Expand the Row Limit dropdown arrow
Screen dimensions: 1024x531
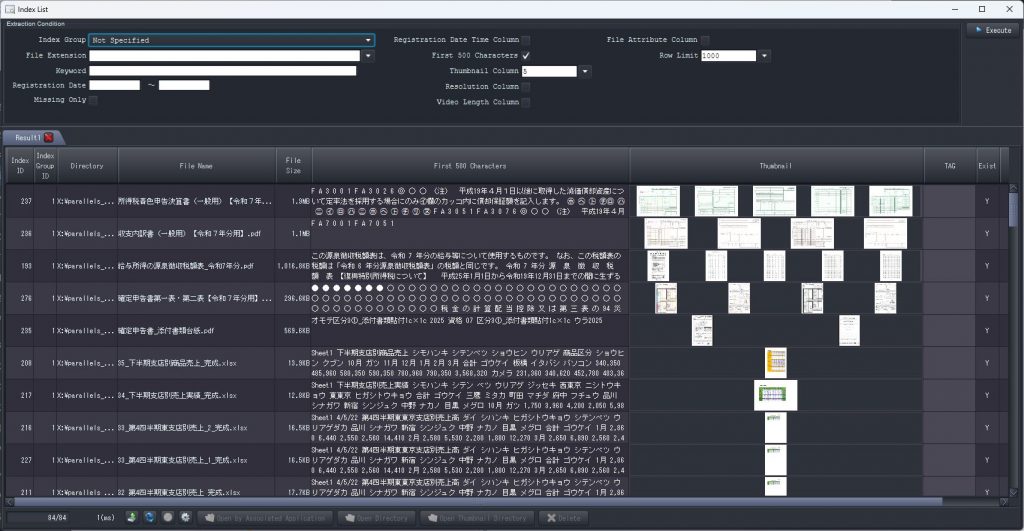point(765,56)
